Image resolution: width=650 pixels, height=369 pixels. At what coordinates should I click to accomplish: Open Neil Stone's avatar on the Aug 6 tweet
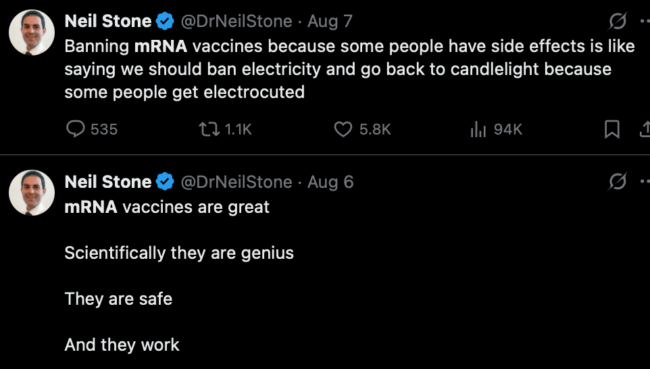point(32,193)
